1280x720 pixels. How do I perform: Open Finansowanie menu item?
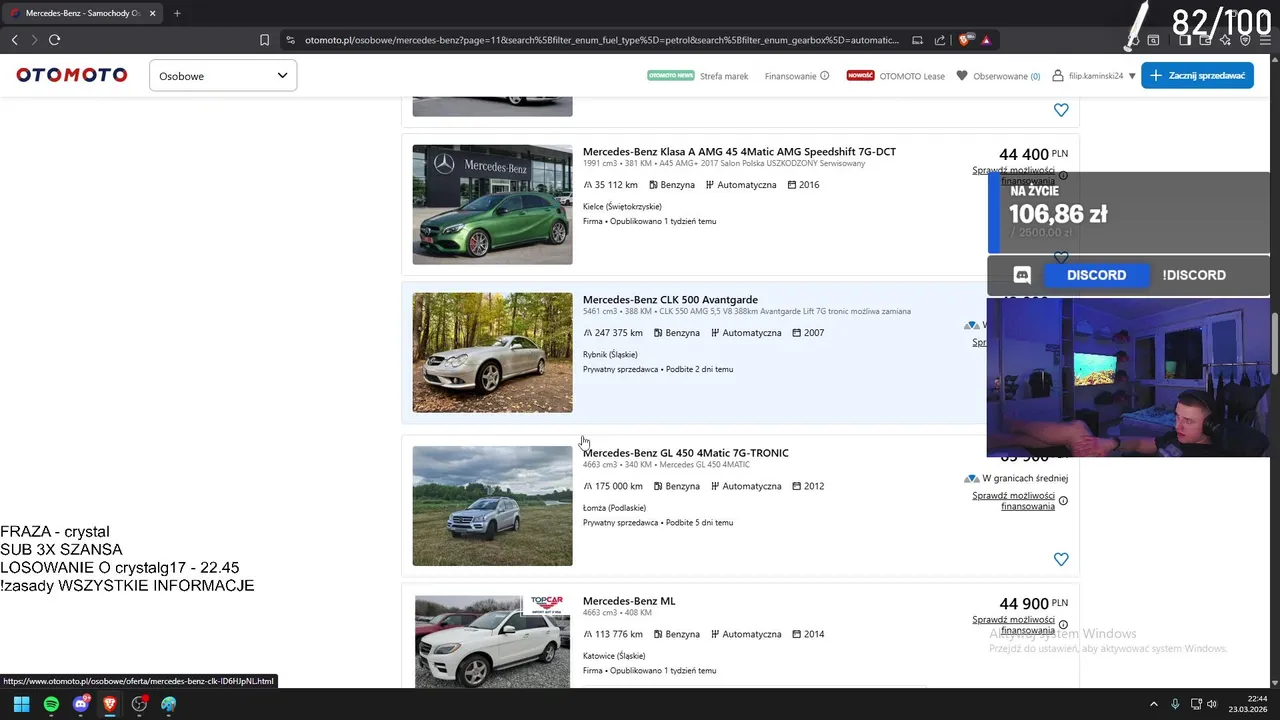pos(790,76)
